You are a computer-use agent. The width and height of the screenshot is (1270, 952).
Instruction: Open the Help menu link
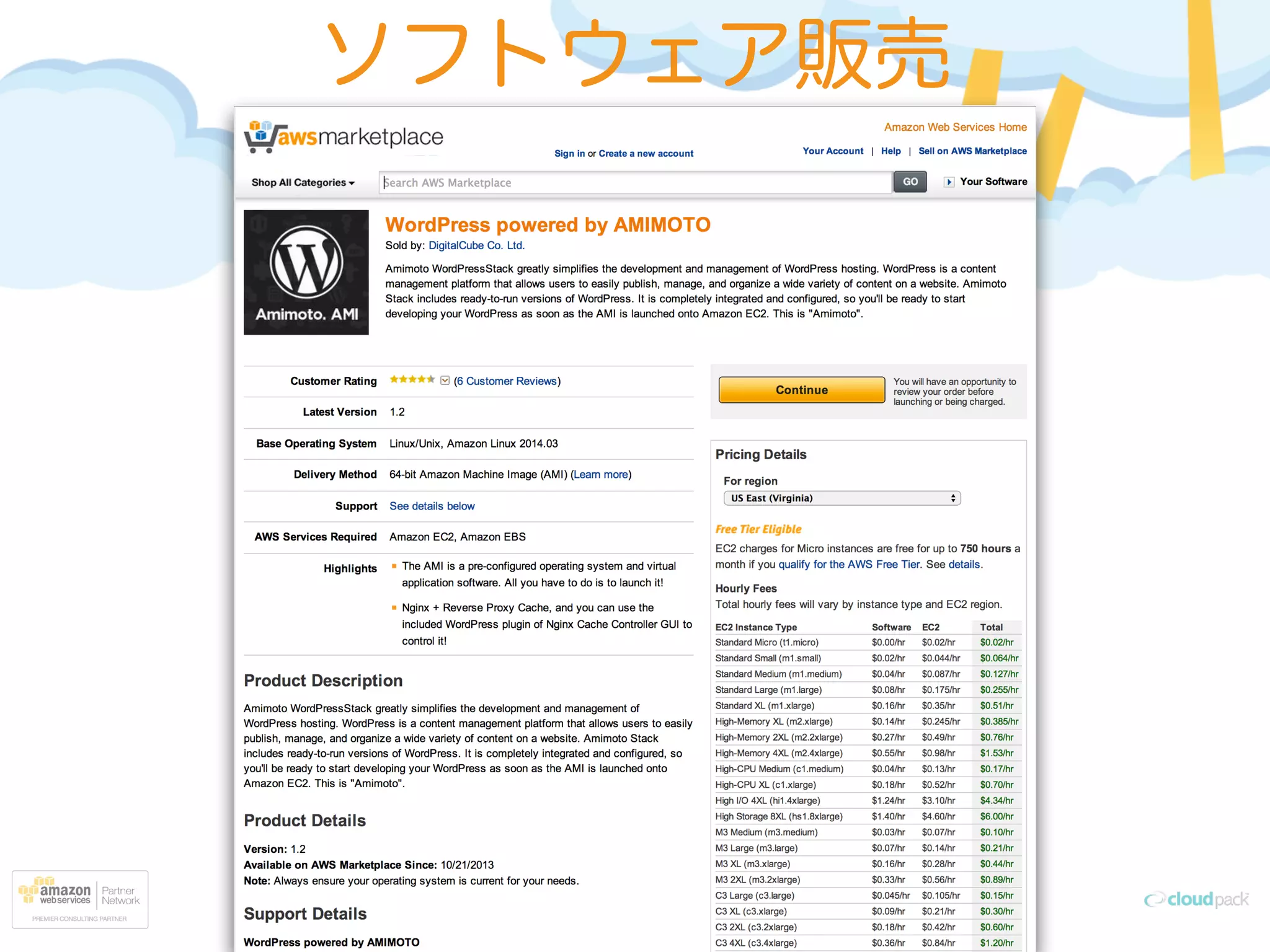click(x=891, y=151)
